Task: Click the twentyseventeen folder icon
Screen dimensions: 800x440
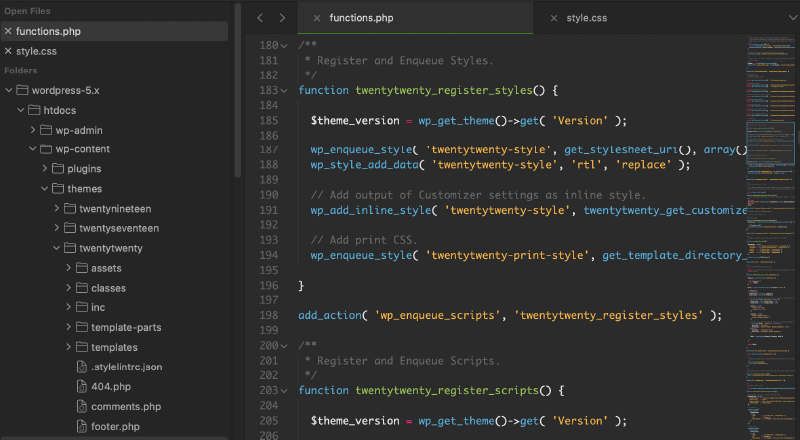Action: tap(70, 228)
